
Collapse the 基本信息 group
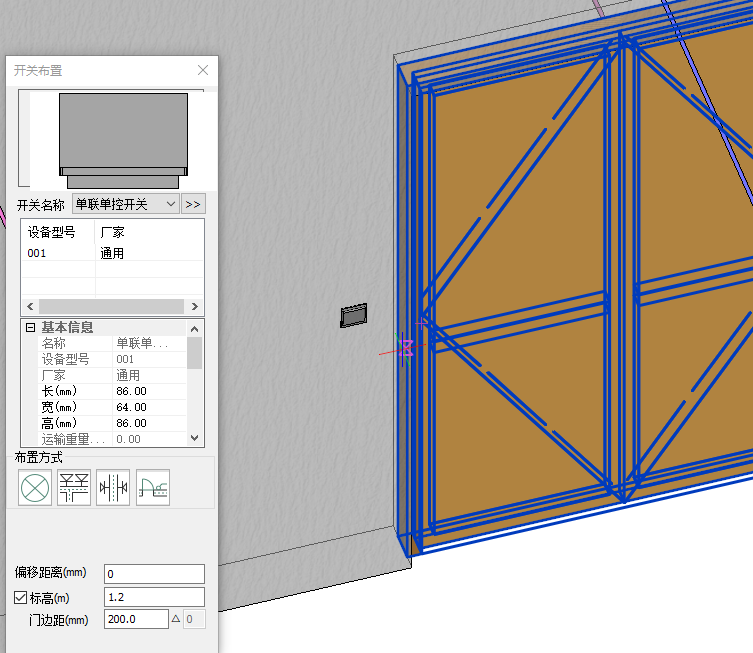click(30, 327)
